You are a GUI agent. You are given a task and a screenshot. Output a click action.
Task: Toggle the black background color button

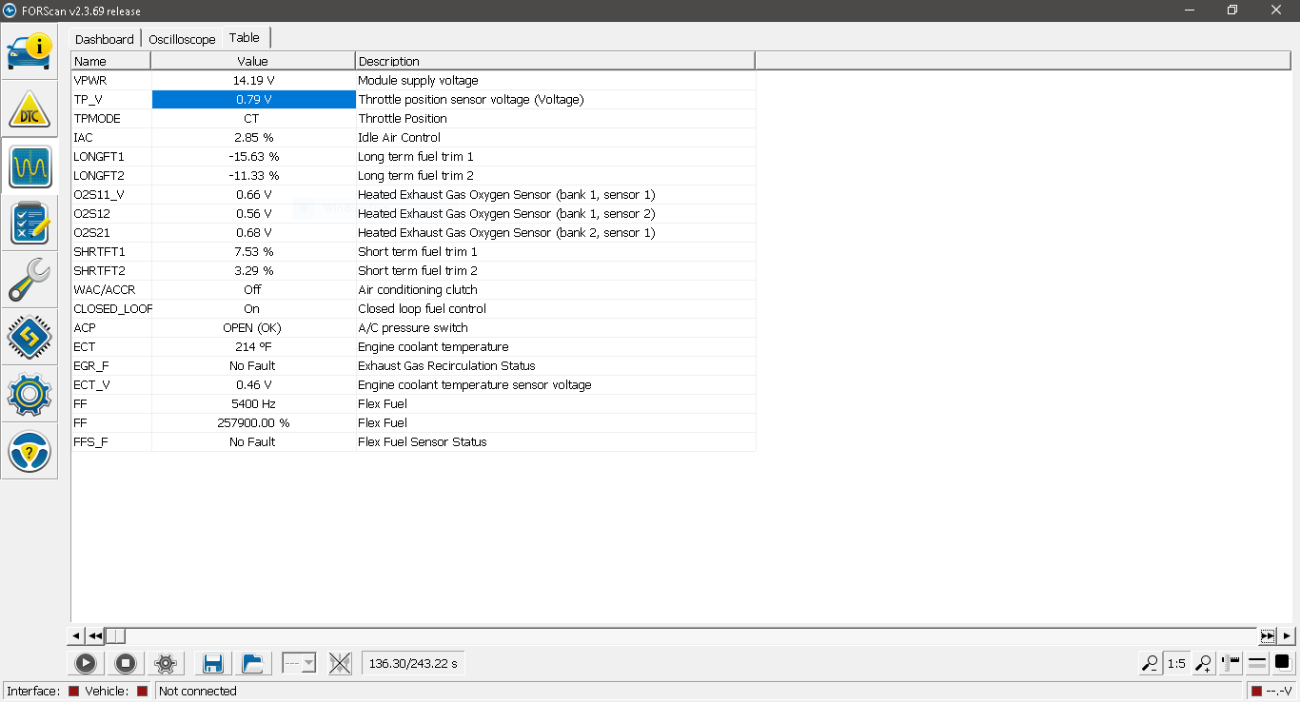point(1282,663)
